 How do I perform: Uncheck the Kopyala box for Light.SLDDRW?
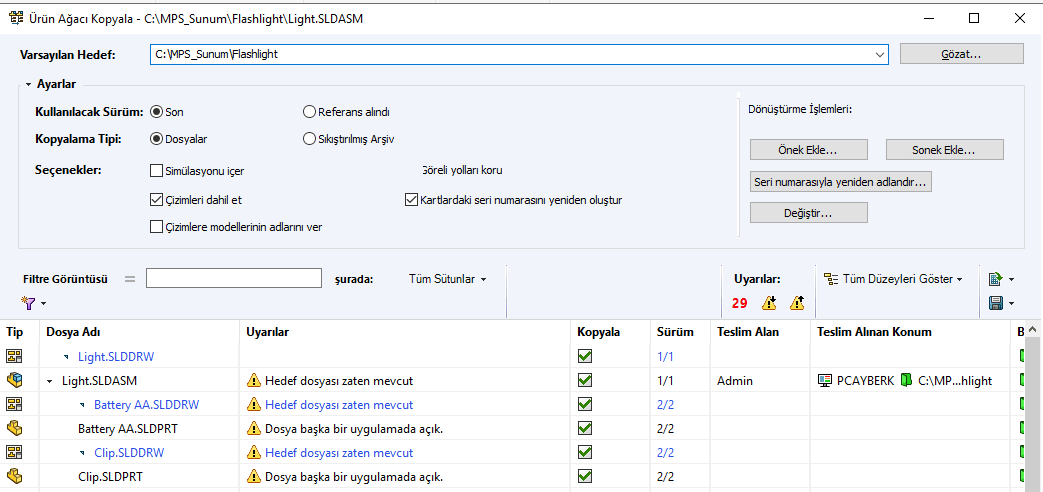(585, 356)
